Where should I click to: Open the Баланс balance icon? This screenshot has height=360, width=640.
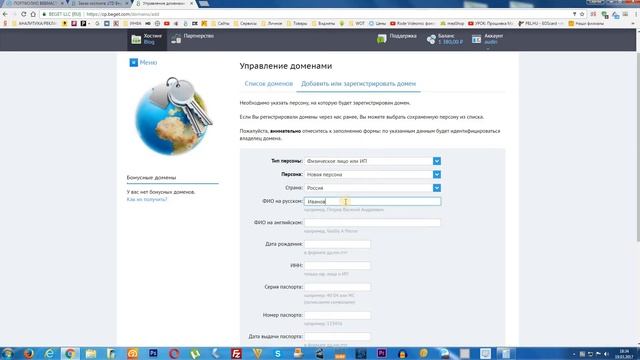431,39
